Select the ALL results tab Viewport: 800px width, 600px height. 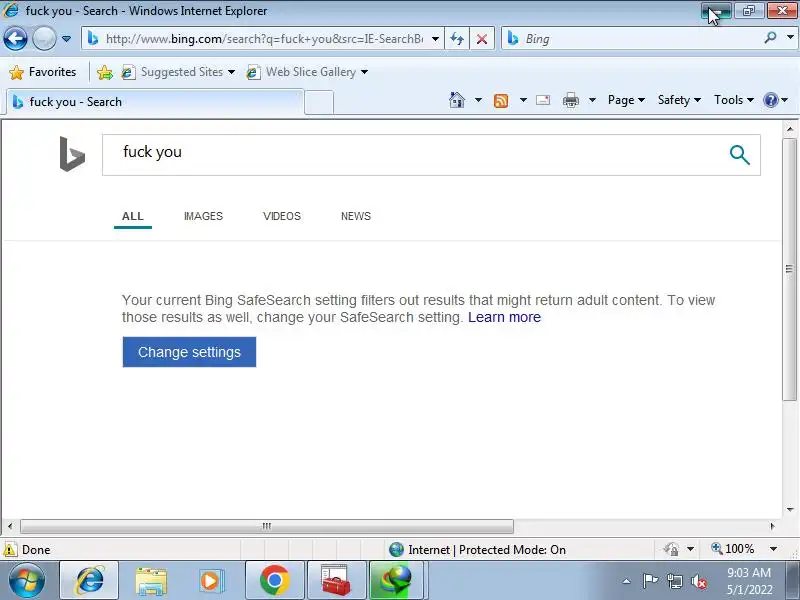[133, 216]
